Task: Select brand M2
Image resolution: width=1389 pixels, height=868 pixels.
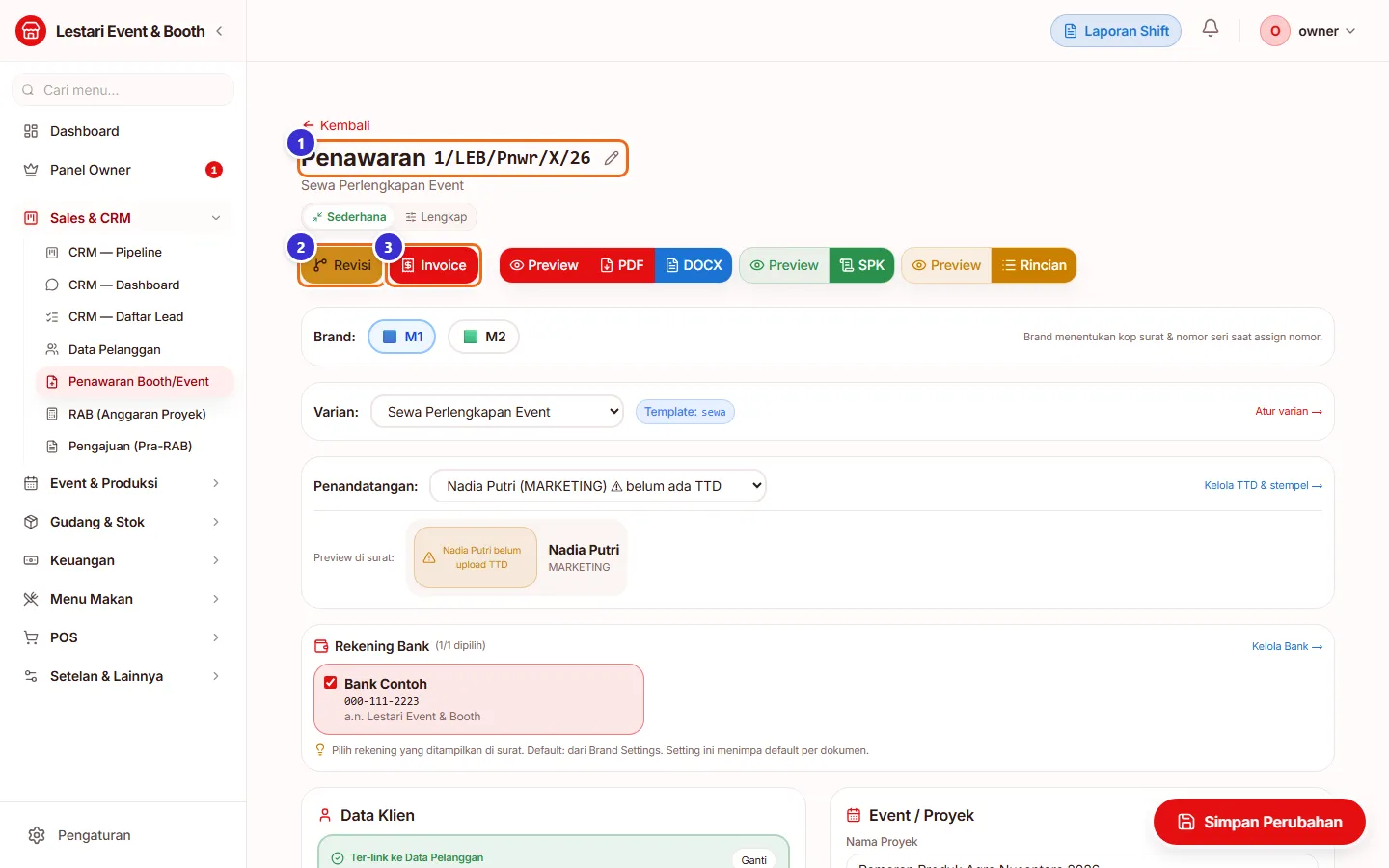Action: pyautogui.click(x=483, y=337)
